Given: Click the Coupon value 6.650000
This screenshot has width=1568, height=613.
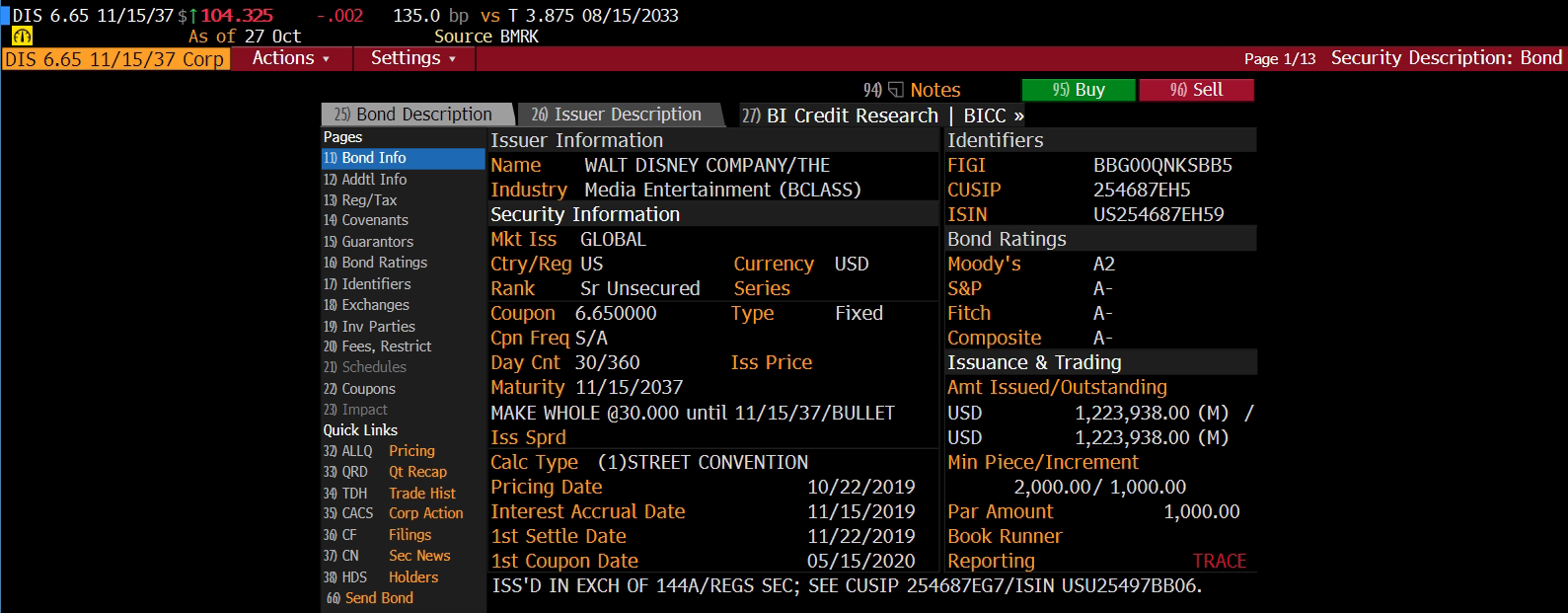Looking at the screenshot, I should point(616,313).
